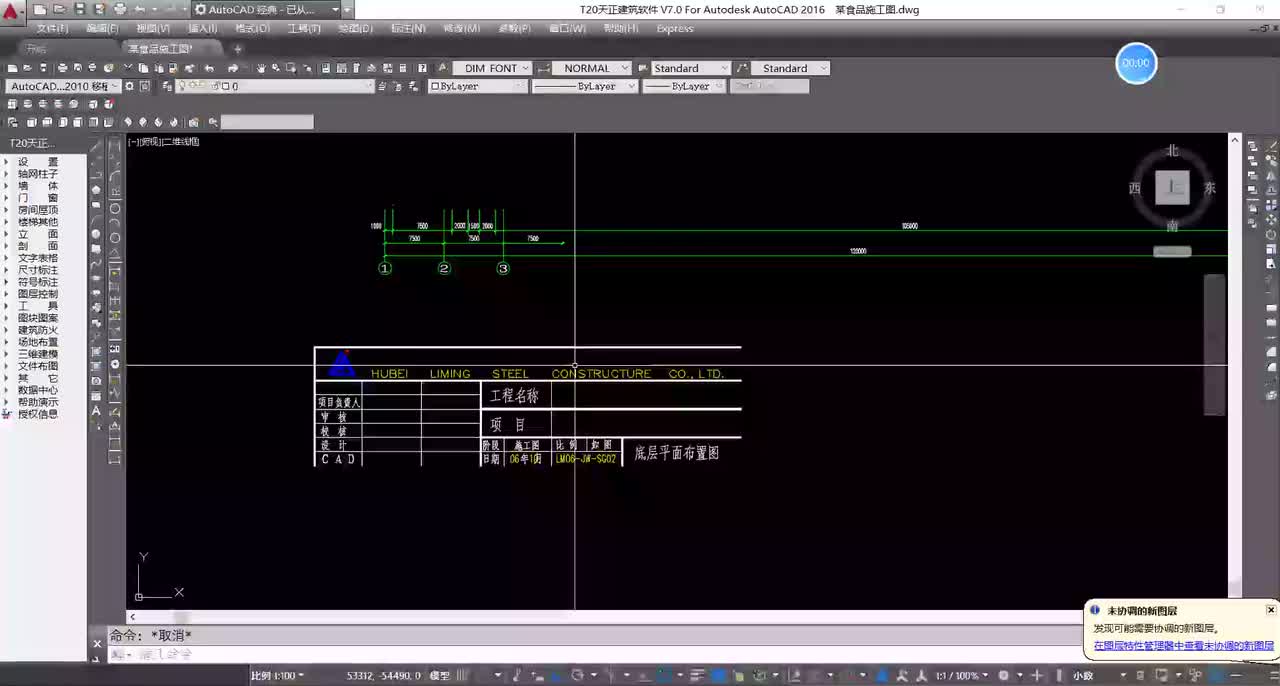Screen dimensions: 1280x686
Task: Click the viewport label [俯视][二维线框]
Action: click(164, 142)
